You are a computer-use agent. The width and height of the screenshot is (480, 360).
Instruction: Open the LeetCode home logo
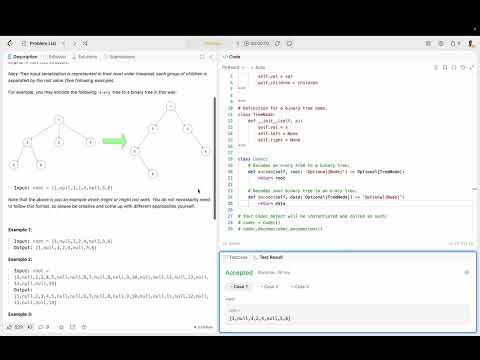10,43
